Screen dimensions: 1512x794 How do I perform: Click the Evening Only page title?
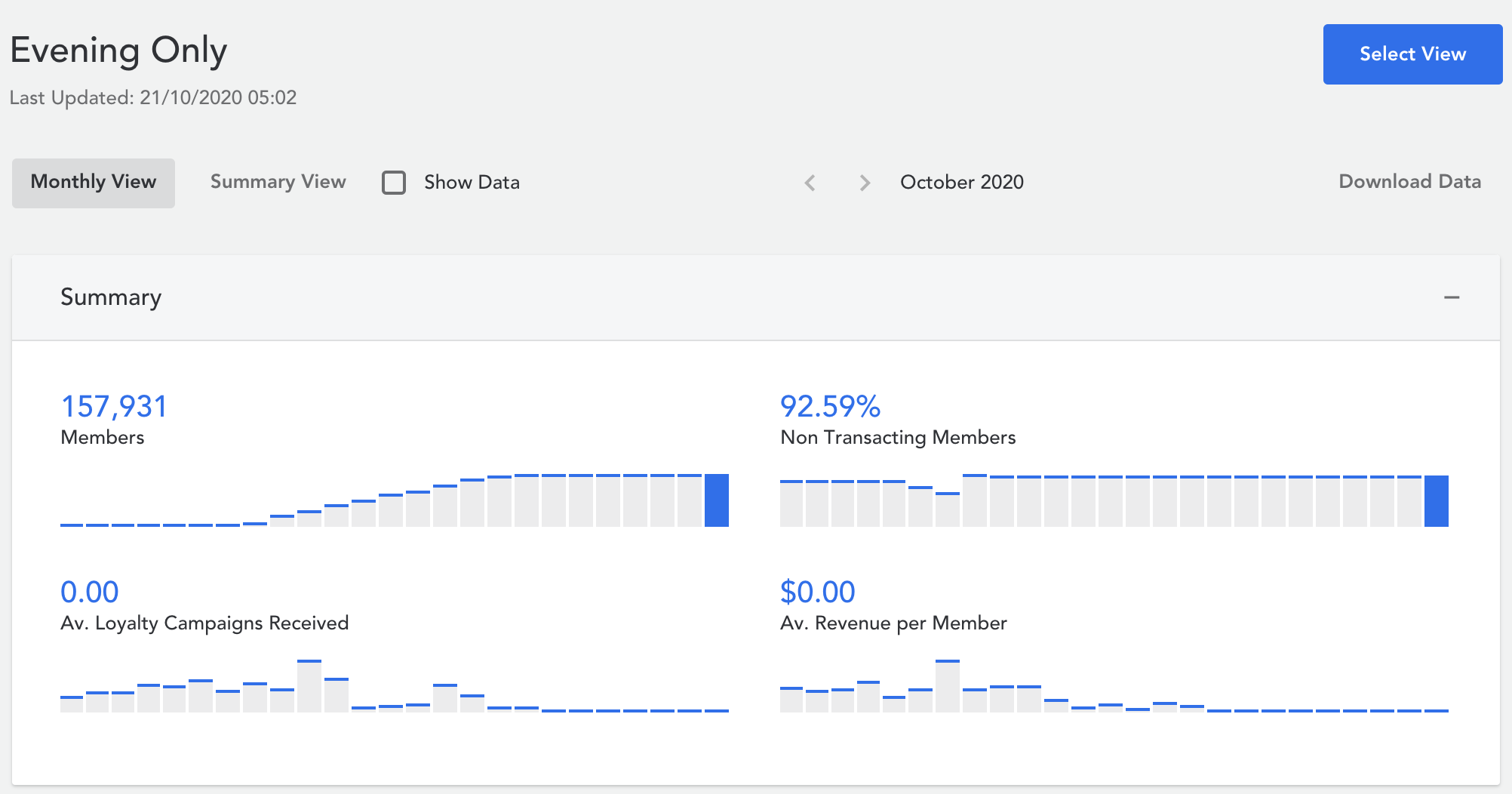118,51
